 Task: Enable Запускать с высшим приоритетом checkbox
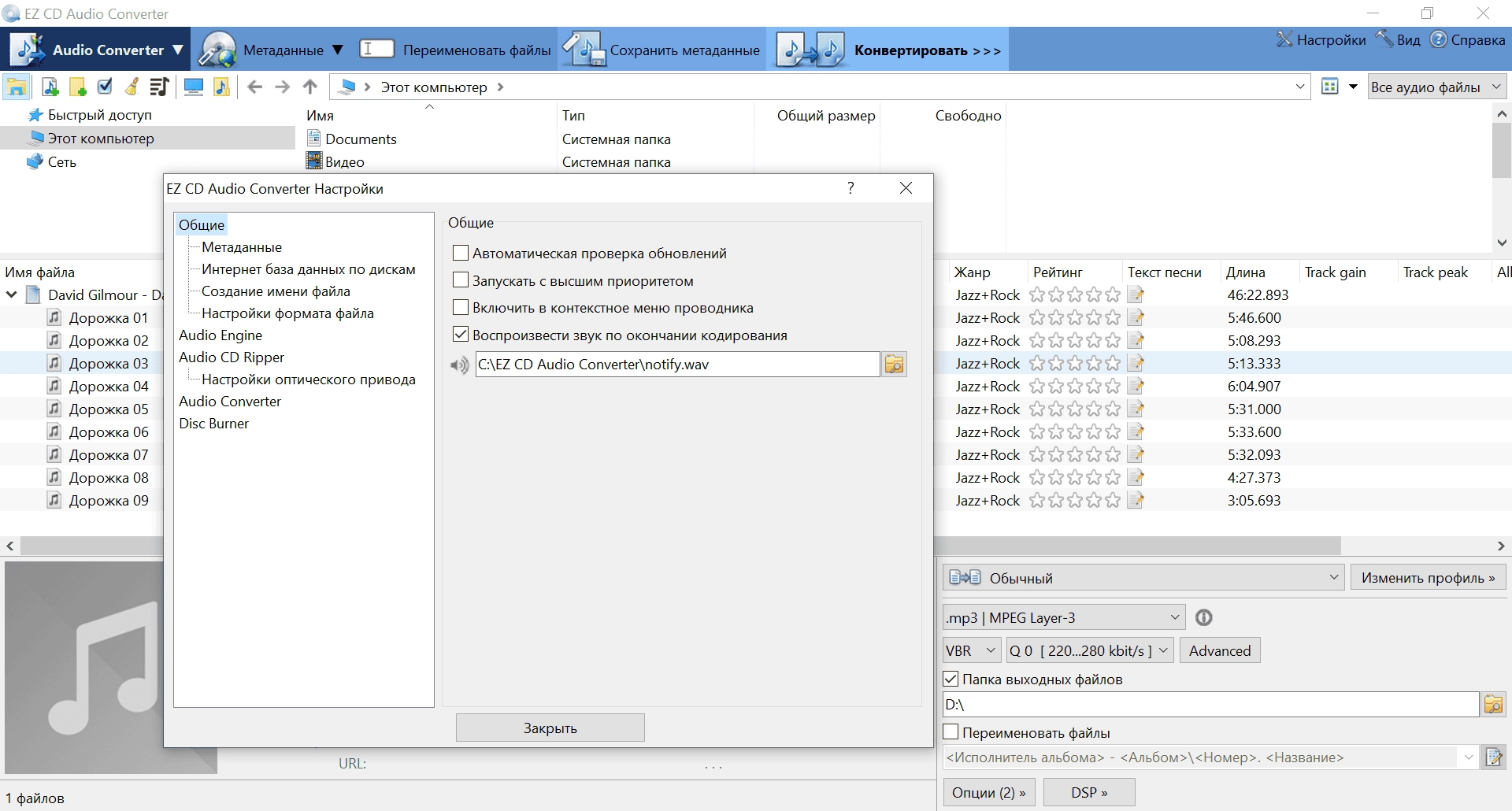[461, 280]
